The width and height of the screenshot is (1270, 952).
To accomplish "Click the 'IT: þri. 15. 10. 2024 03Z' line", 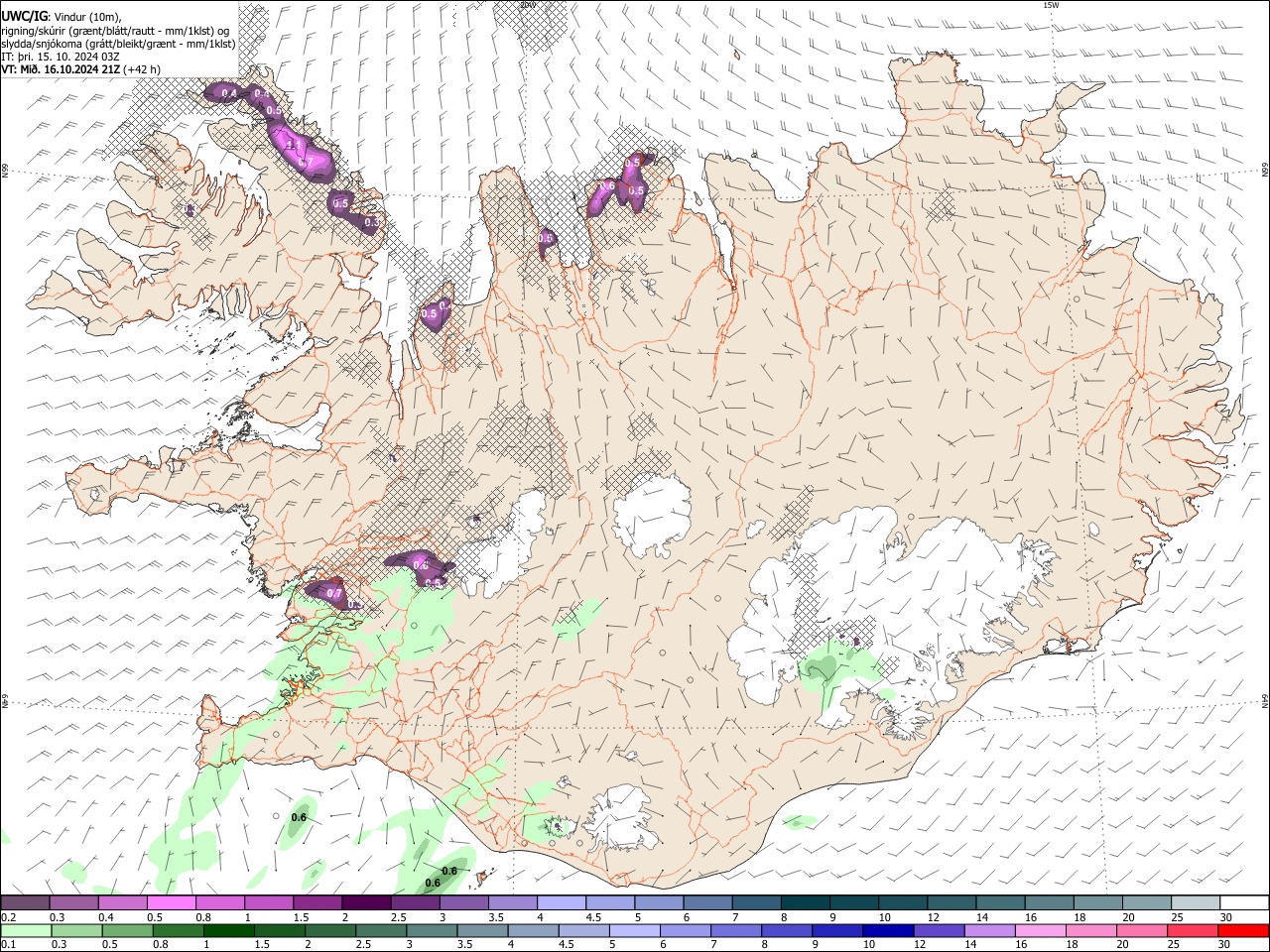I will 62,57.
